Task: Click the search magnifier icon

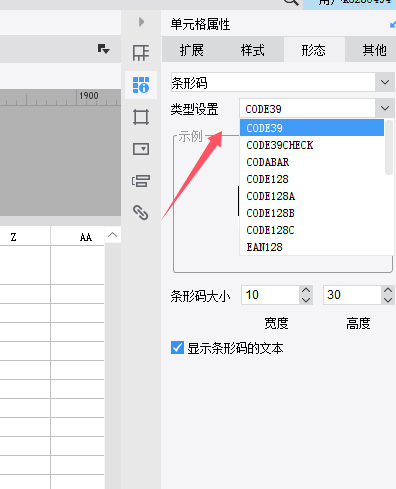Action: pos(291,2)
